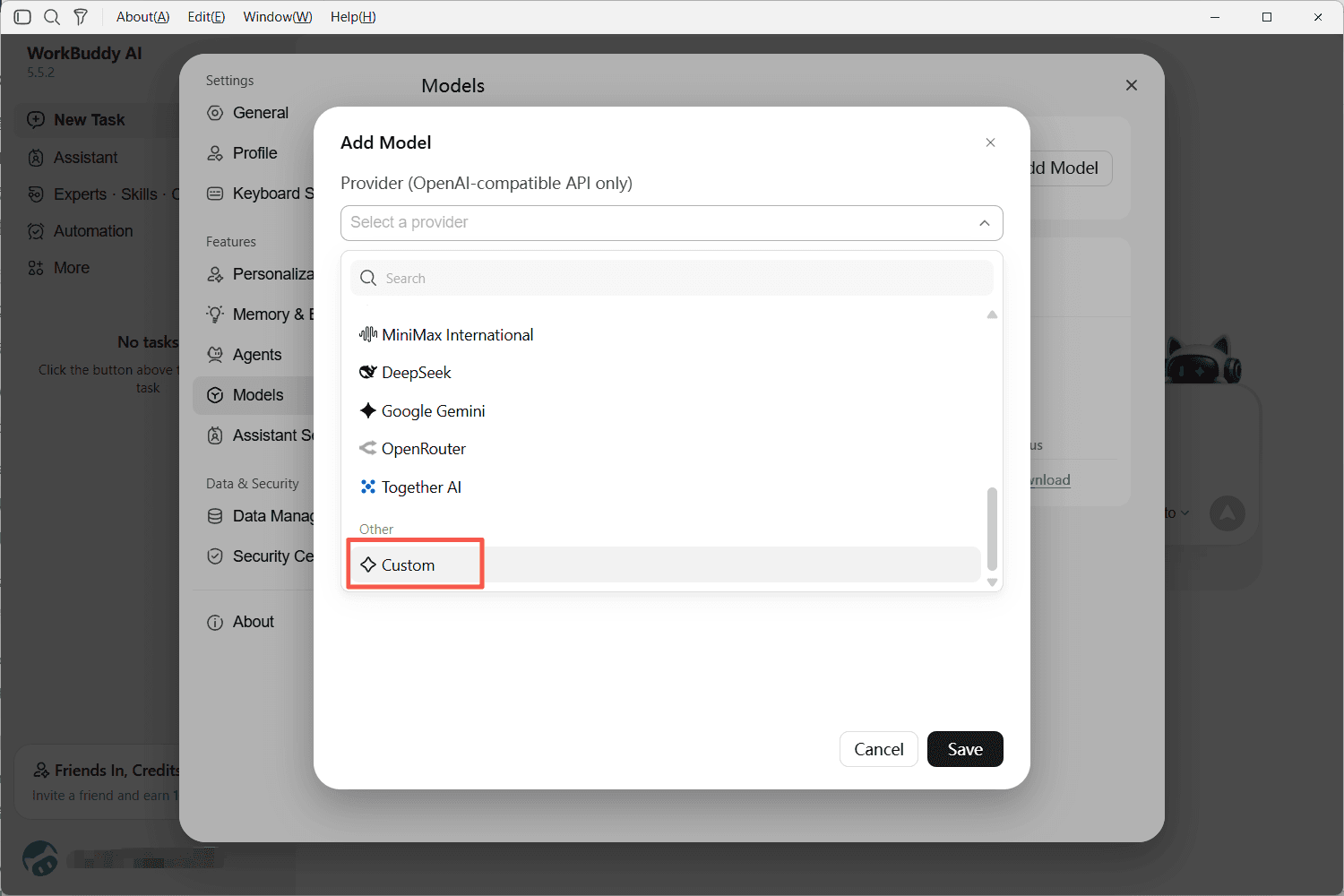Viewport: 1344px width, 896px height.
Task: Open General settings
Action: click(x=254, y=113)
